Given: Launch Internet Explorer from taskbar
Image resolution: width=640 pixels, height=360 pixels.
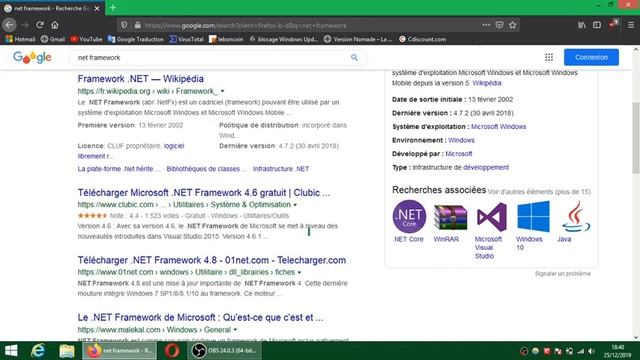Looking at the screenshot, I should 38,351.
